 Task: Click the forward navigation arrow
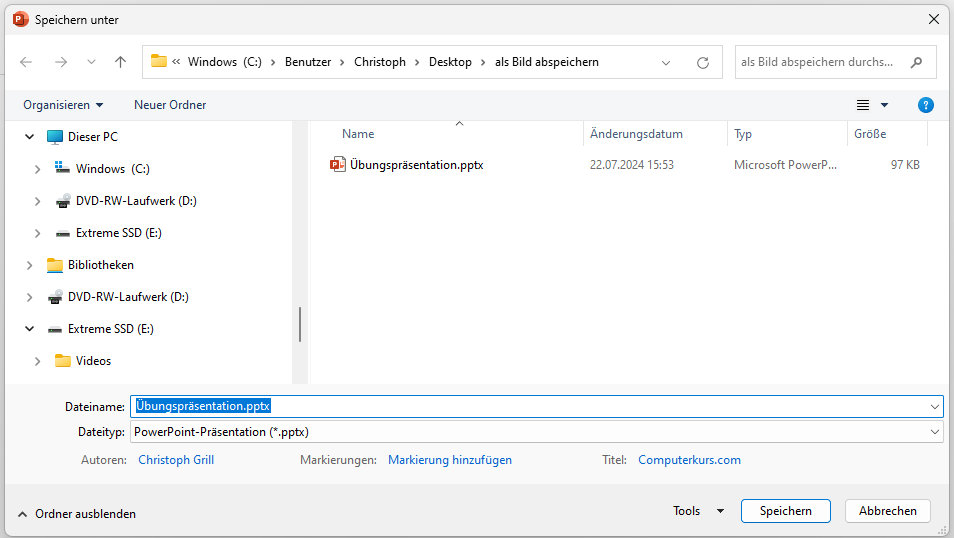(61, 62)
